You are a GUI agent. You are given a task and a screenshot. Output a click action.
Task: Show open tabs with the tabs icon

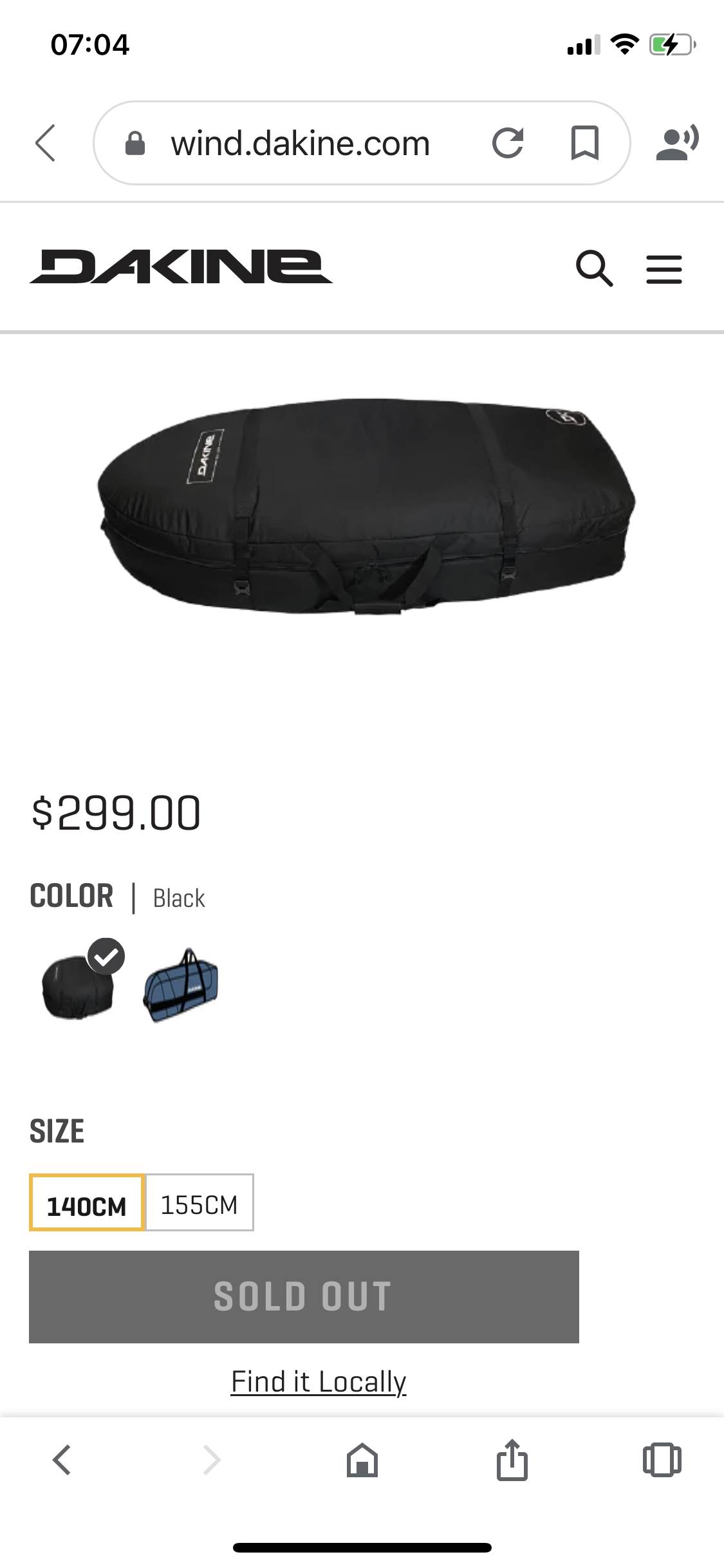point(662,1459)
